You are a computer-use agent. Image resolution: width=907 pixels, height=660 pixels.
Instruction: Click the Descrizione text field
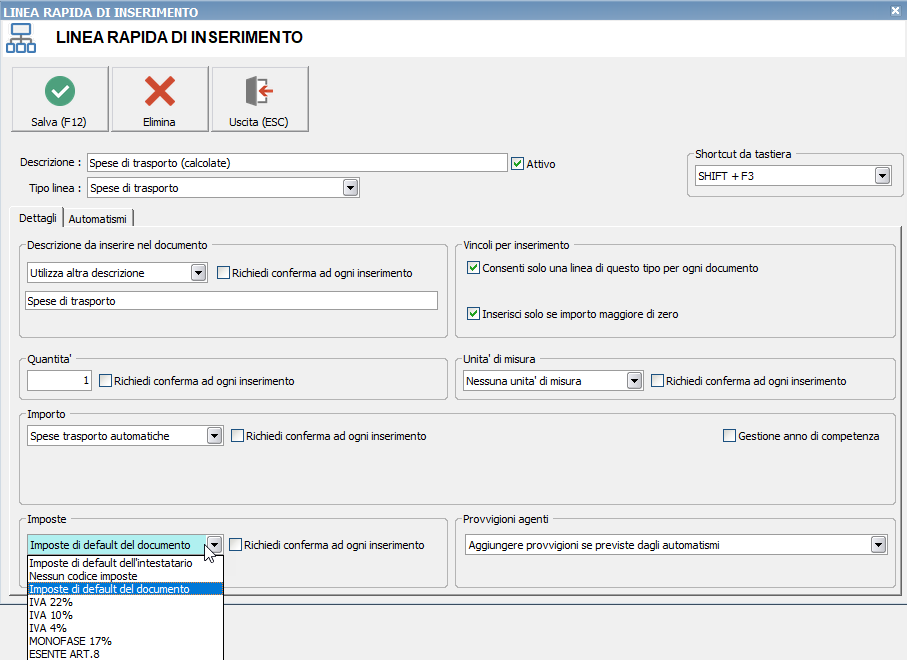pyautogui.click(x=297, y=163)
